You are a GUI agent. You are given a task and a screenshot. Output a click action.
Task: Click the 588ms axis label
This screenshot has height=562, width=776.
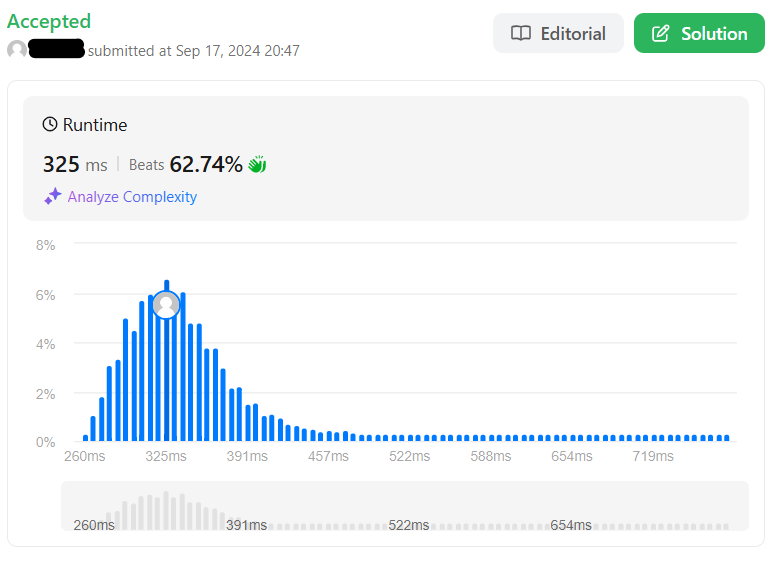coord(490,456)
